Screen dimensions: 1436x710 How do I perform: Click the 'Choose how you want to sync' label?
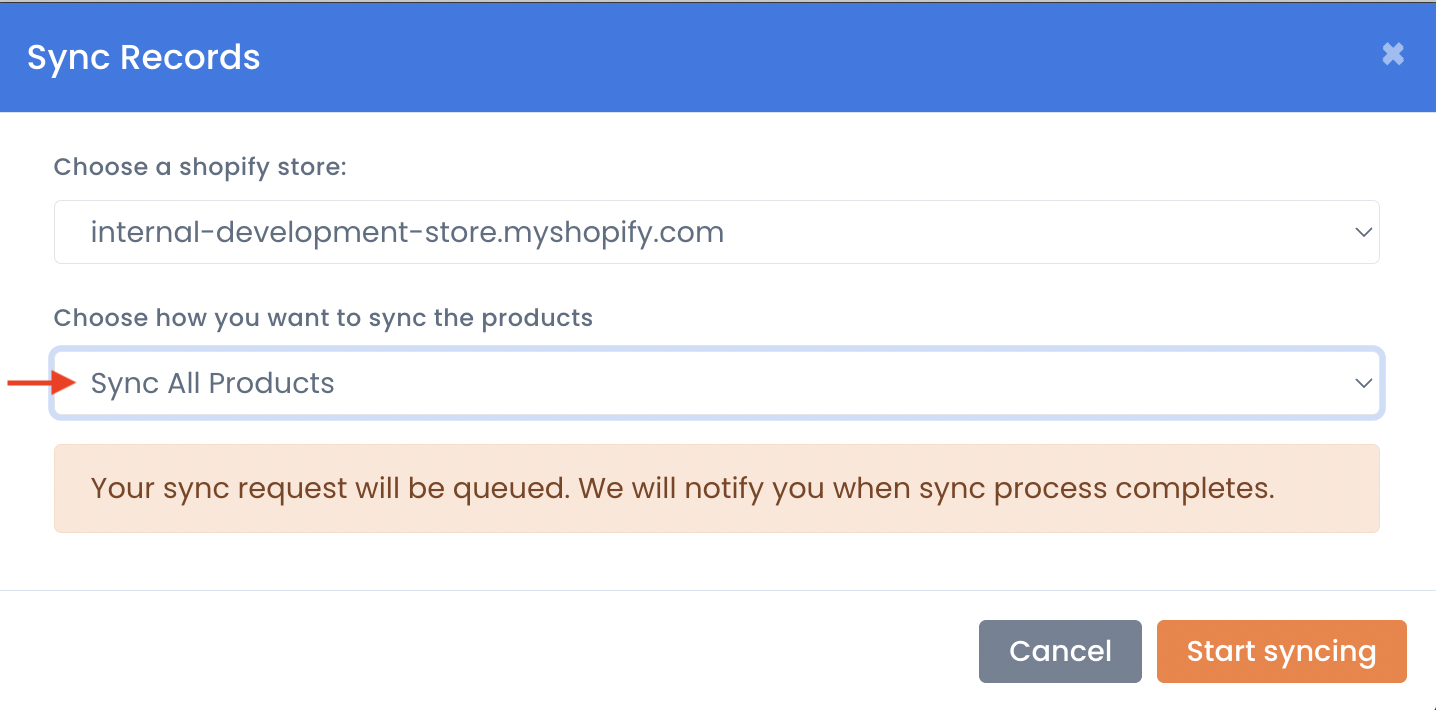point(323,318)
